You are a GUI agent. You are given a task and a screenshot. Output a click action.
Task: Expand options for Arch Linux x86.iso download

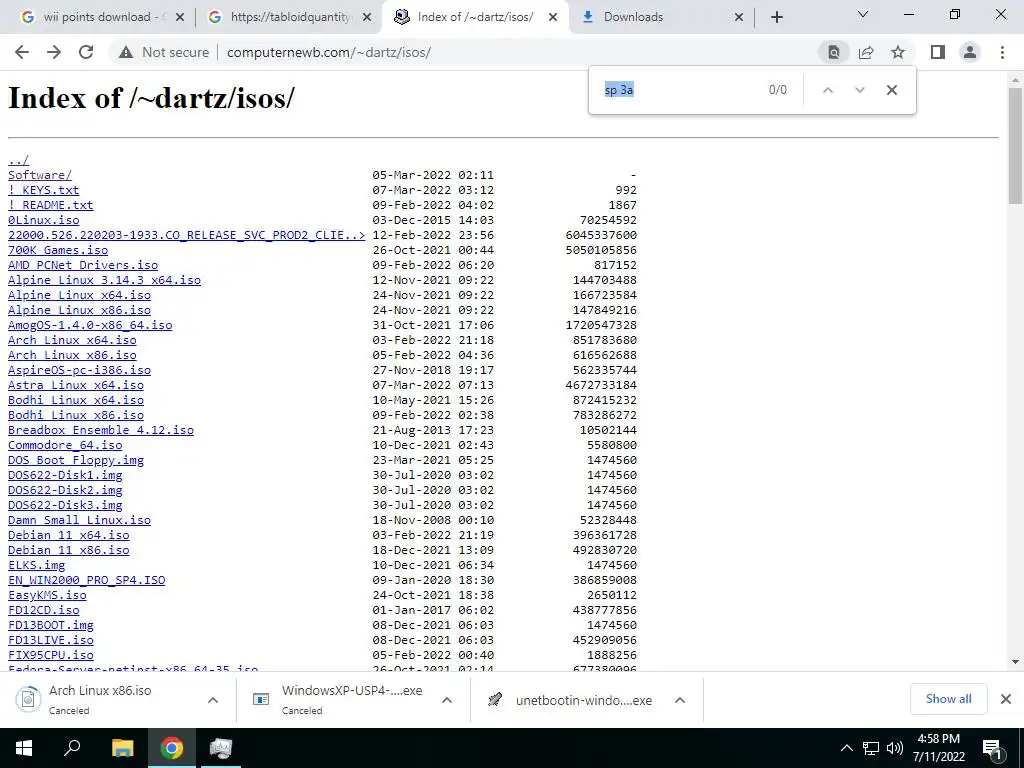coord(212,700)
